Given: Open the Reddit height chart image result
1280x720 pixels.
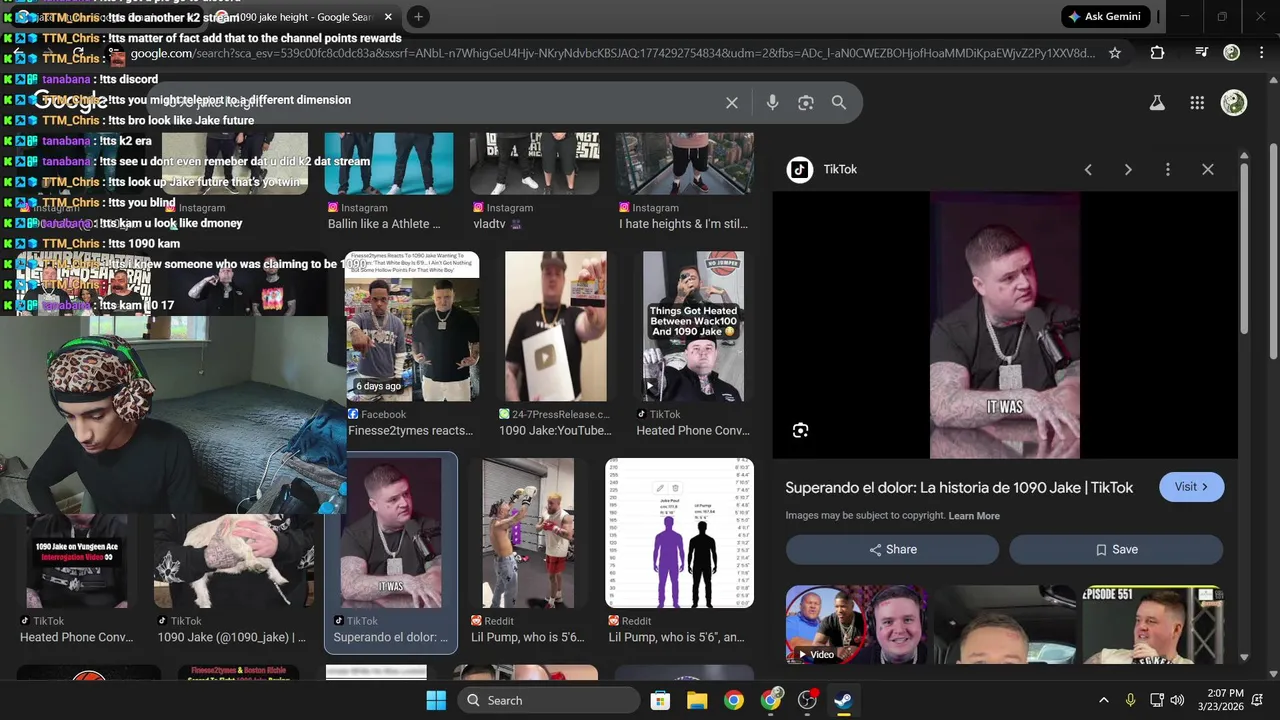Looking at the screenshot, I should coord(679,533).
